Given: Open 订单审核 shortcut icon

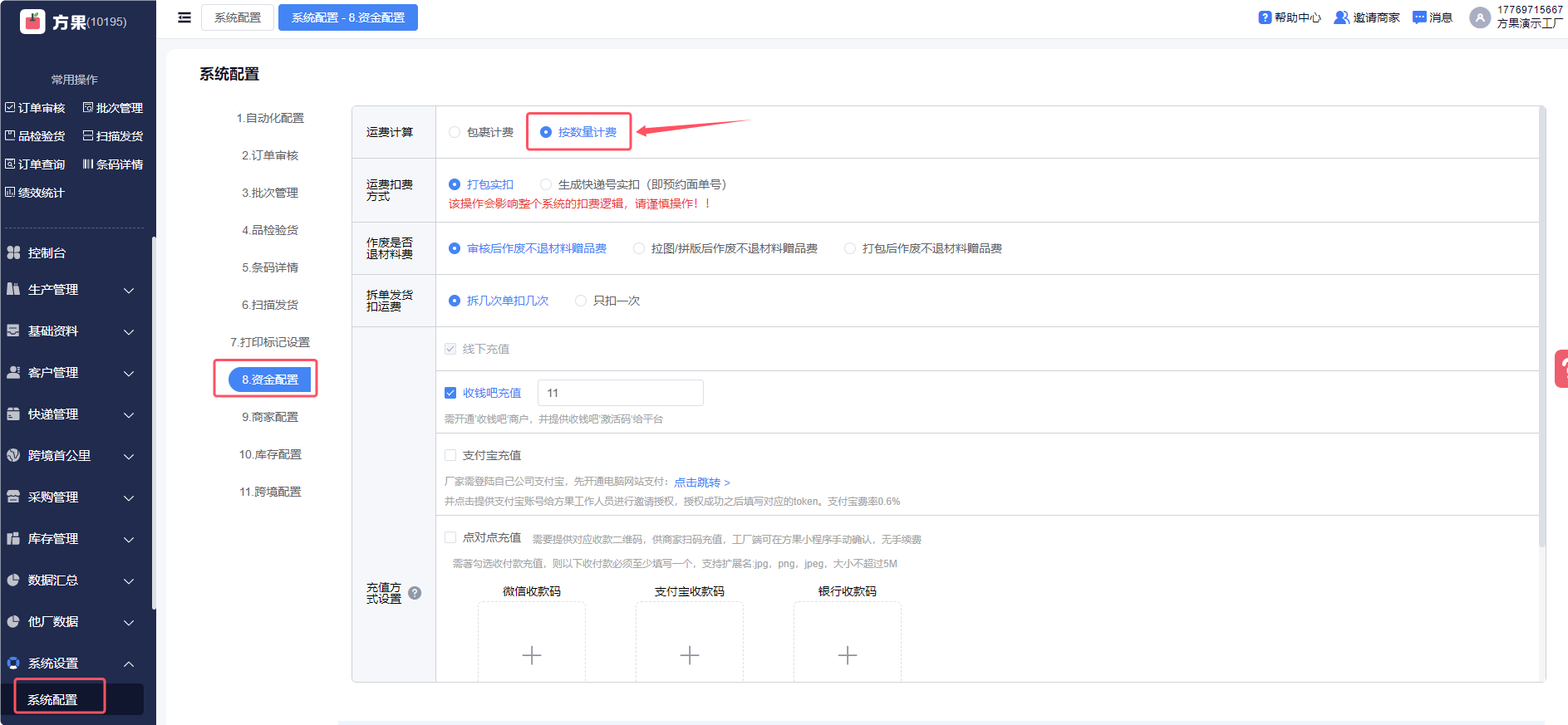Looking at the screenshot, I should click(x=10, y=108).
